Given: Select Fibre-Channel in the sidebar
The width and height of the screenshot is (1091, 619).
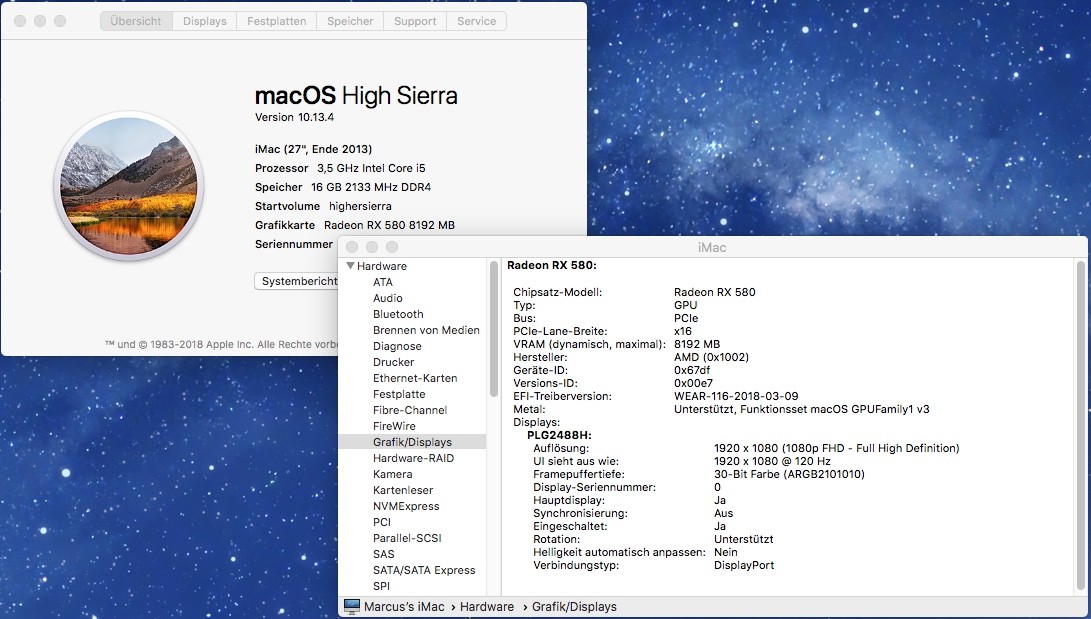Looking at the screenshot, I should pyautogui.click(x=410, y=410).
